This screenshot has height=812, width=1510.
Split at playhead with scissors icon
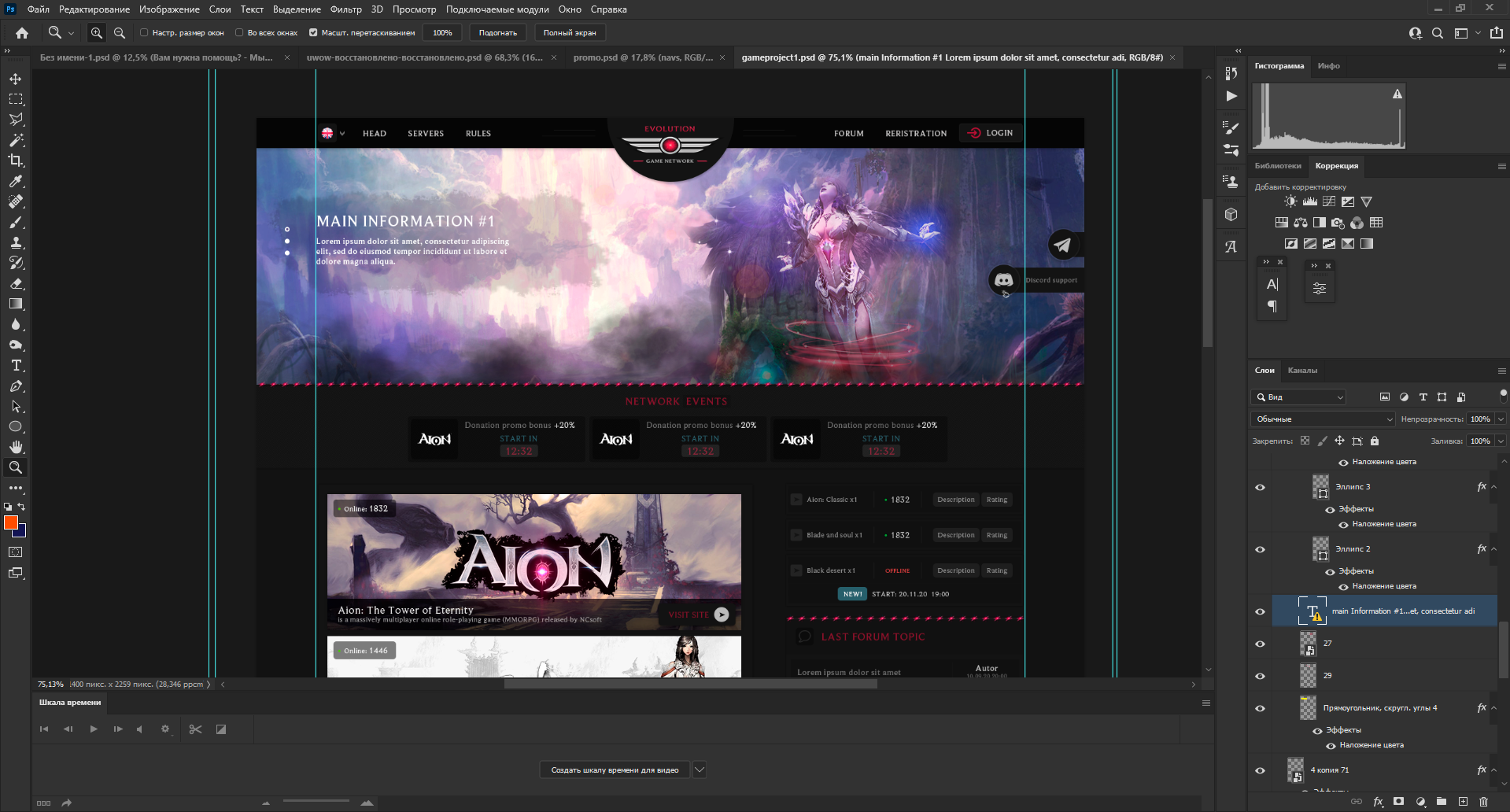click(x=196, y=729)
